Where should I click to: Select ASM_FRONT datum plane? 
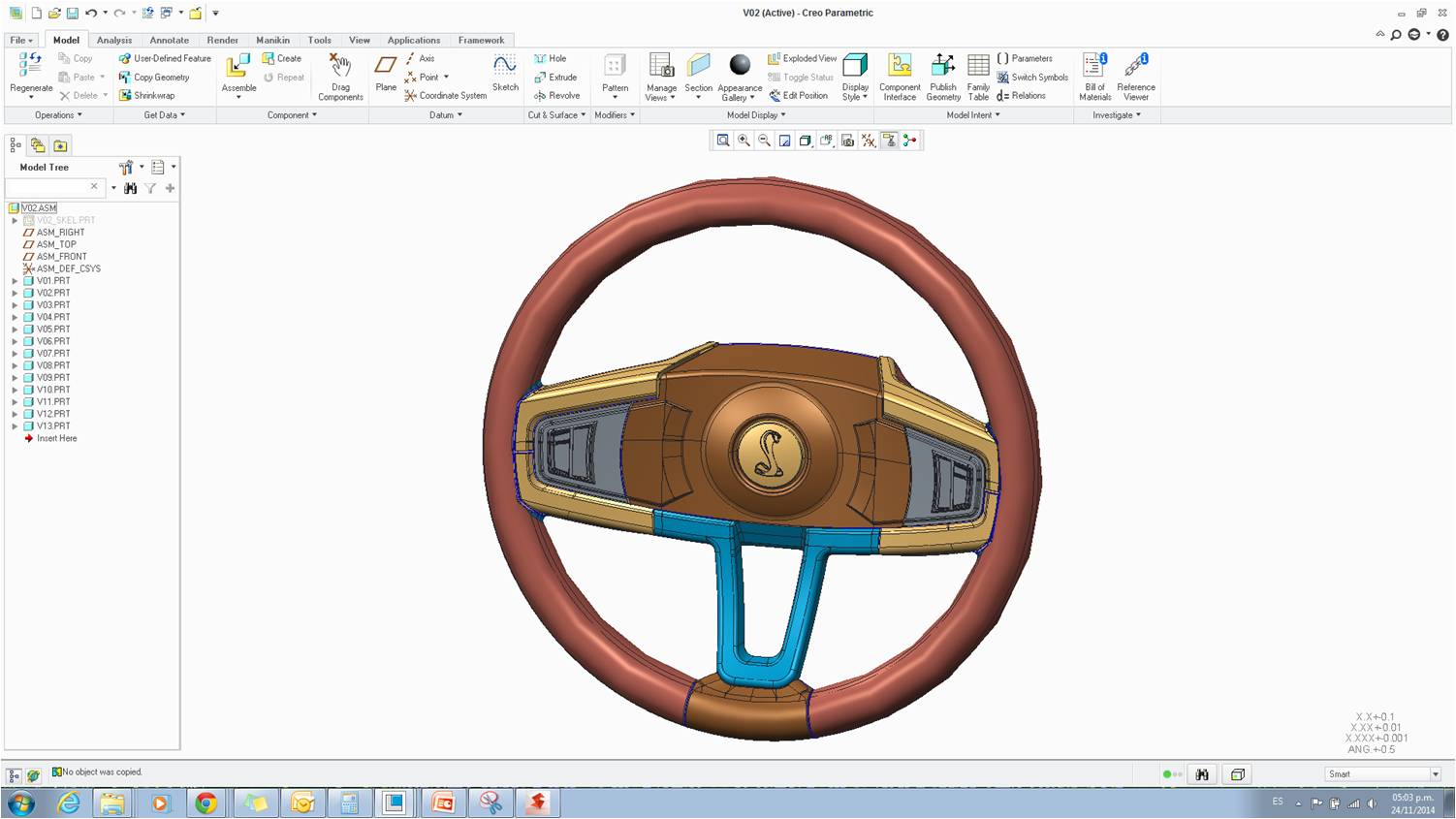point(61,257)
